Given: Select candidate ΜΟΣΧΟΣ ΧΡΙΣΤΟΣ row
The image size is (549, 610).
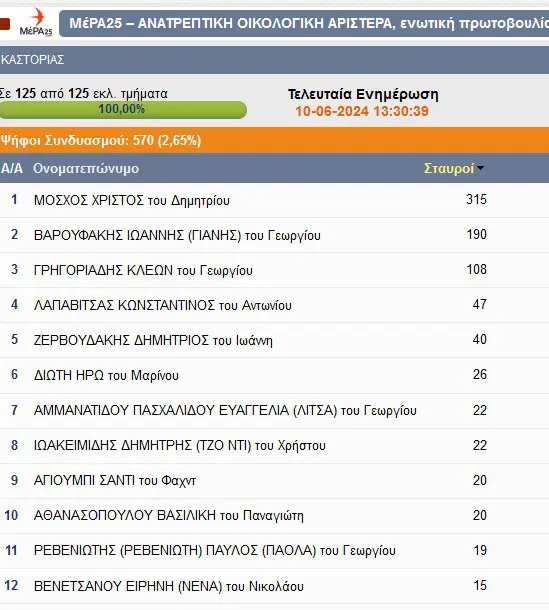Looking at the screenshot, I should pyautogui.click(x=274, y=200).
